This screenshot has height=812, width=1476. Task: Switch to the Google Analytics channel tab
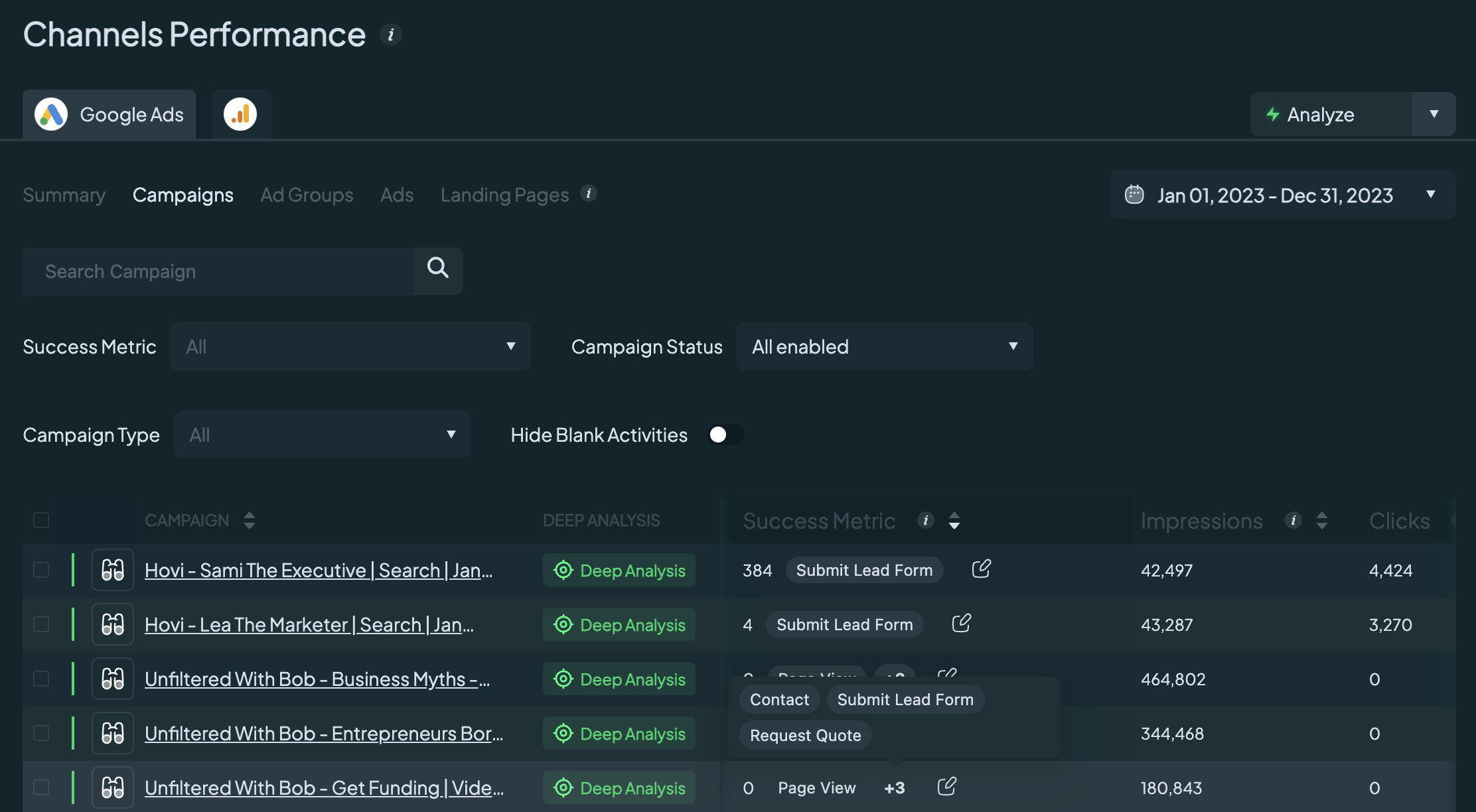pos(241,114)
